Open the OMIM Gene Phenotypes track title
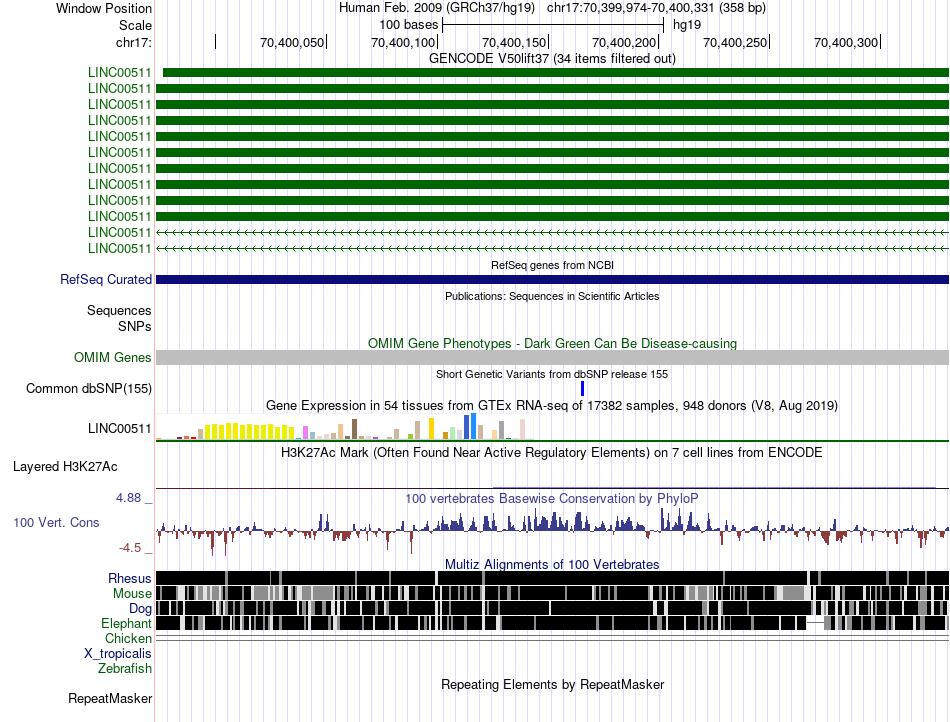Screen dimensions: 950x722 pyautogui.click(x=552, y=343)
